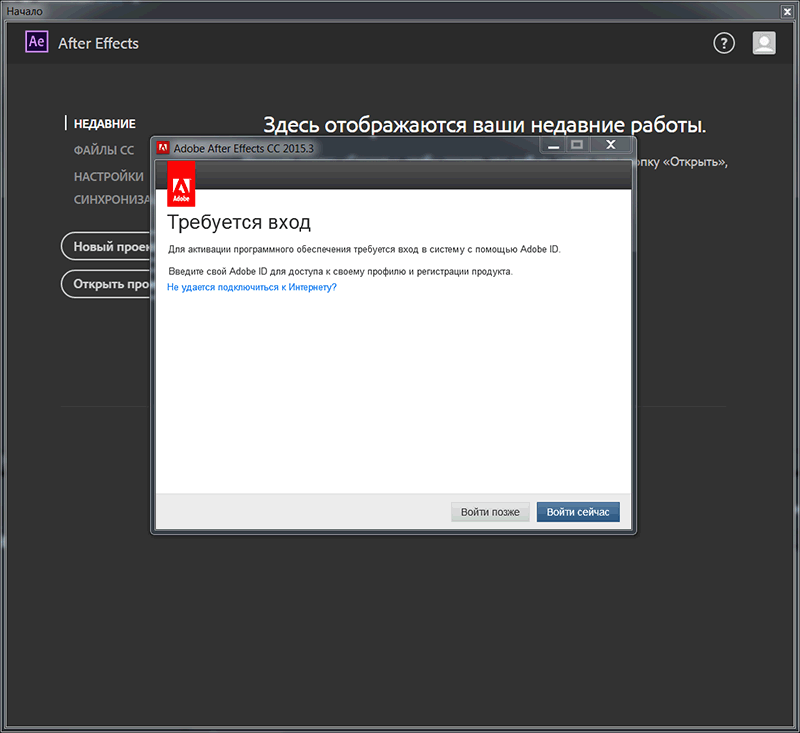Close the Adobe After Effects CC 2015.3 dialog

coord(610,145)
